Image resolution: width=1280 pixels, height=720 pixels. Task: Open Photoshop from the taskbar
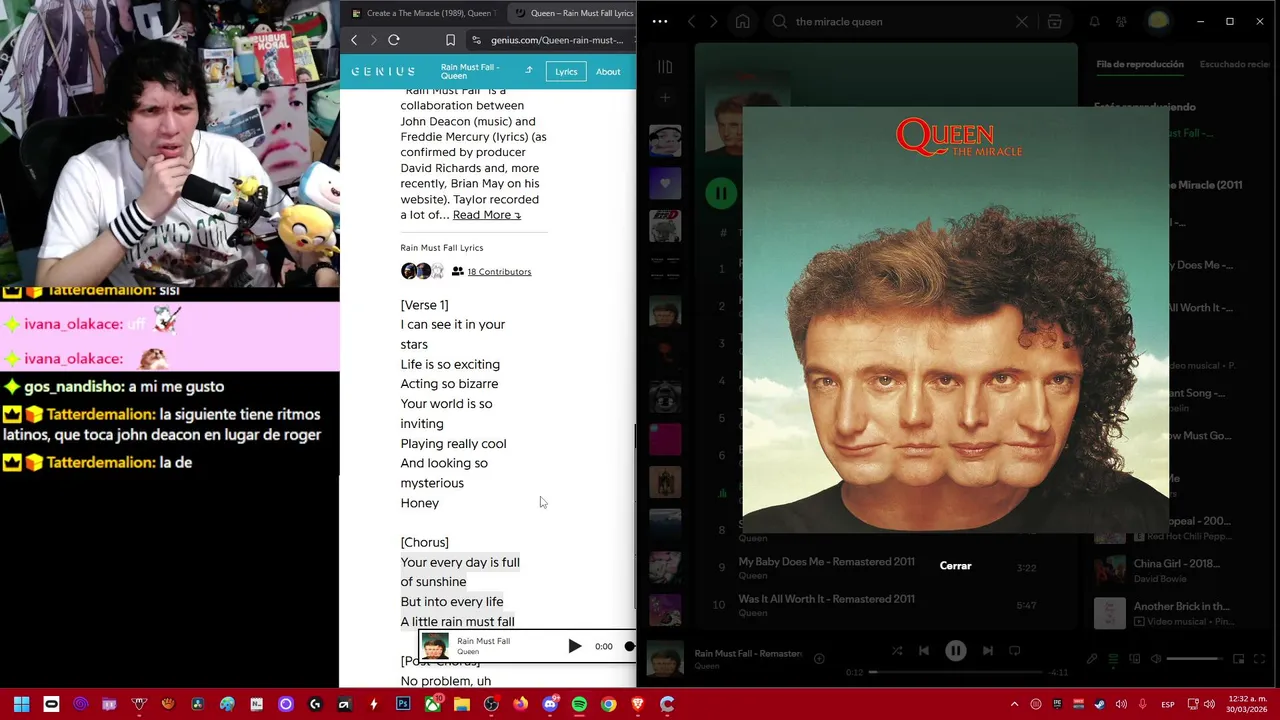[403, 705]
